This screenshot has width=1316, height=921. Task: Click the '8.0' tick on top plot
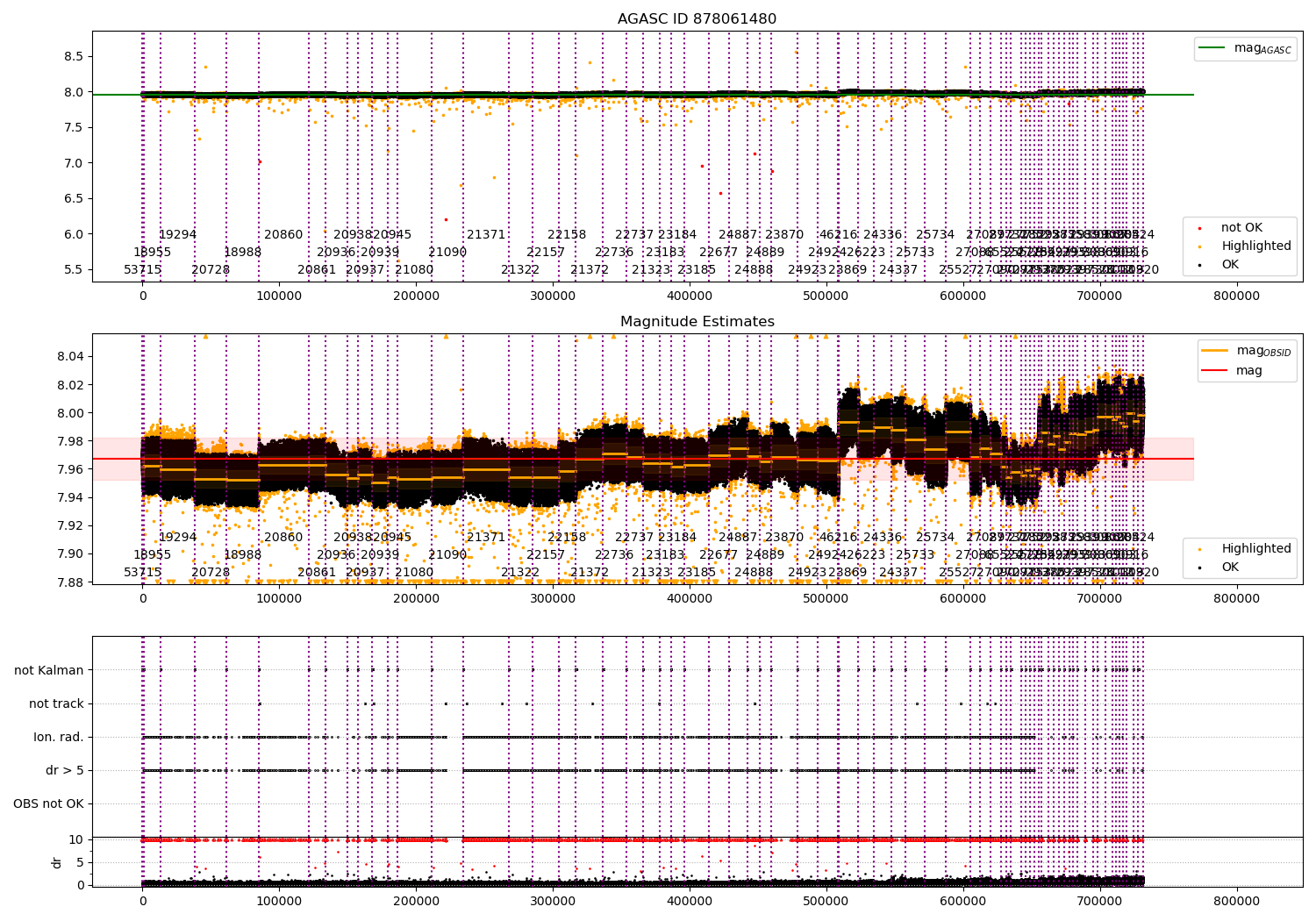(74, 92)
